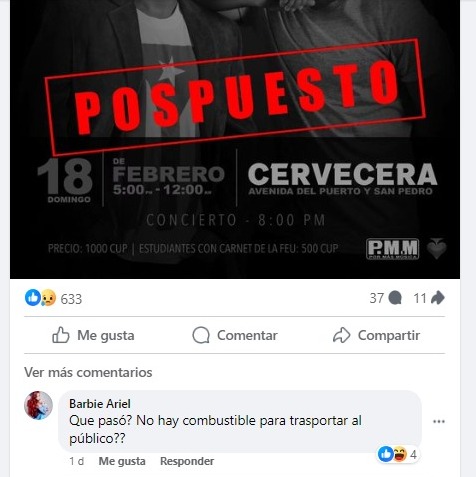
Task: Open Barbie Ariel's profile picture
Action: tap(38, 405)
